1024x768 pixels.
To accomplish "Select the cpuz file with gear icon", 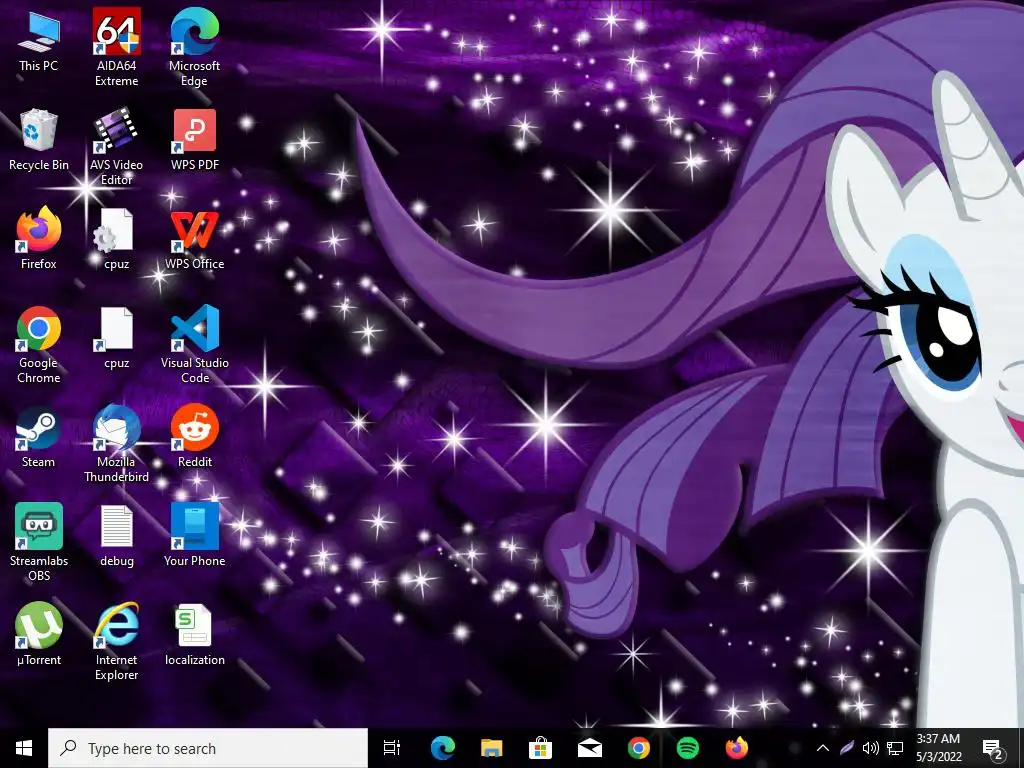I will pos(116,239).
